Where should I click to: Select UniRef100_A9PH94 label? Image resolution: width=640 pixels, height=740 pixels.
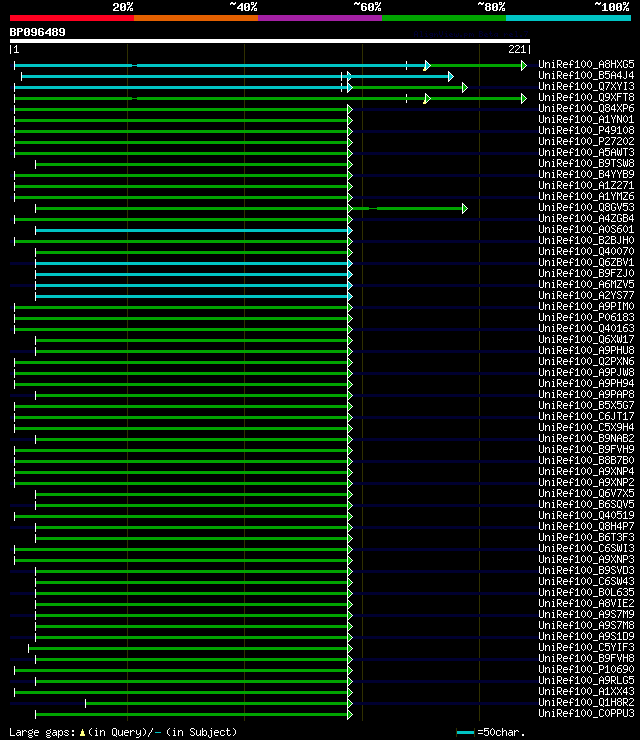[586, 383]
